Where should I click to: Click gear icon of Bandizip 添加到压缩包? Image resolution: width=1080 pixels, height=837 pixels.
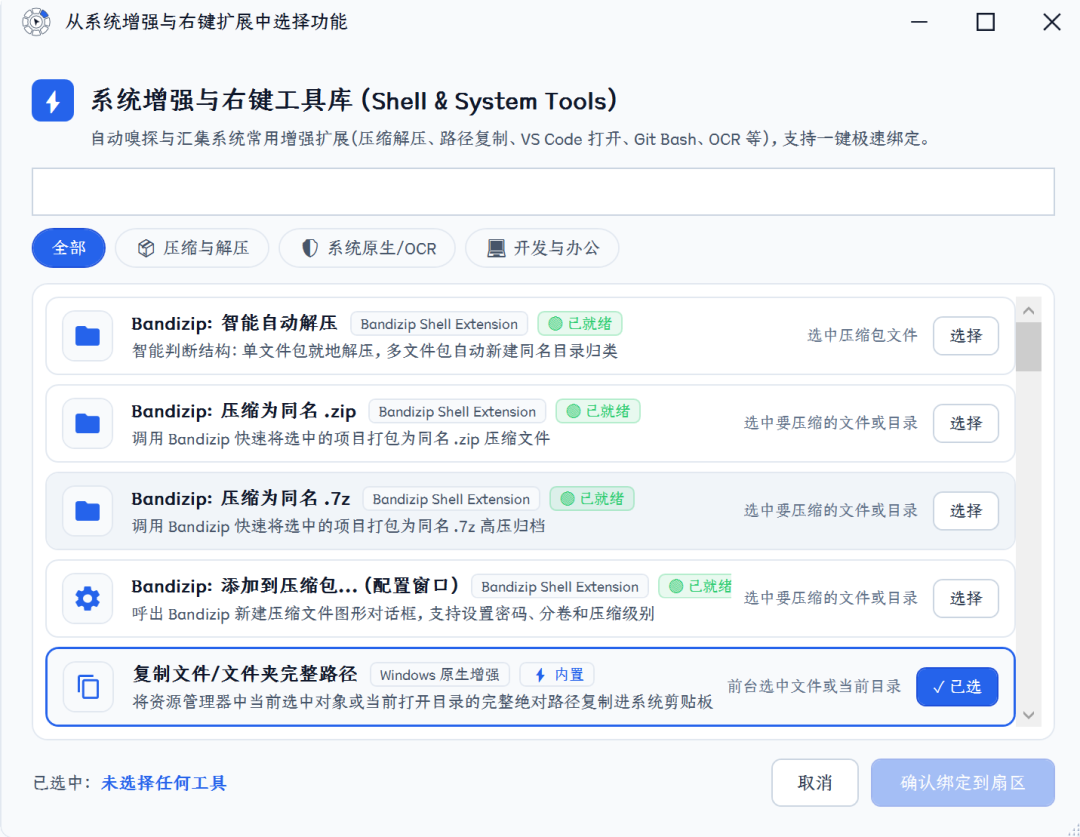87,599
